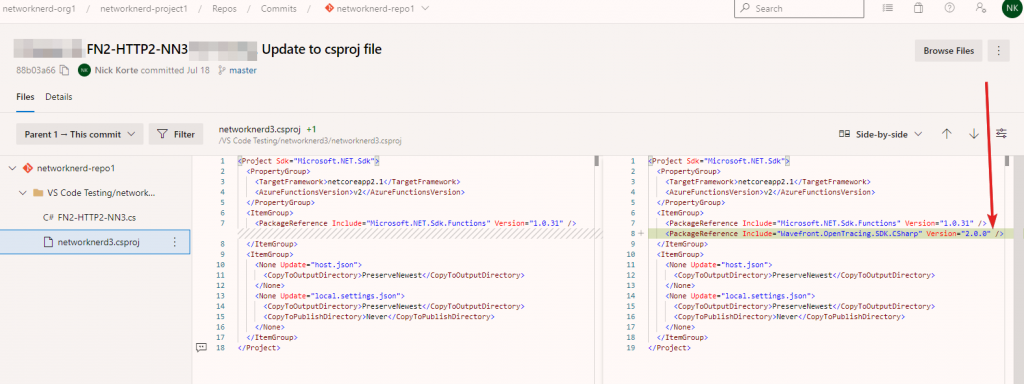1024x384 pixels.
Task: Click the Update to csproj file title
Action: pos(321,50)
